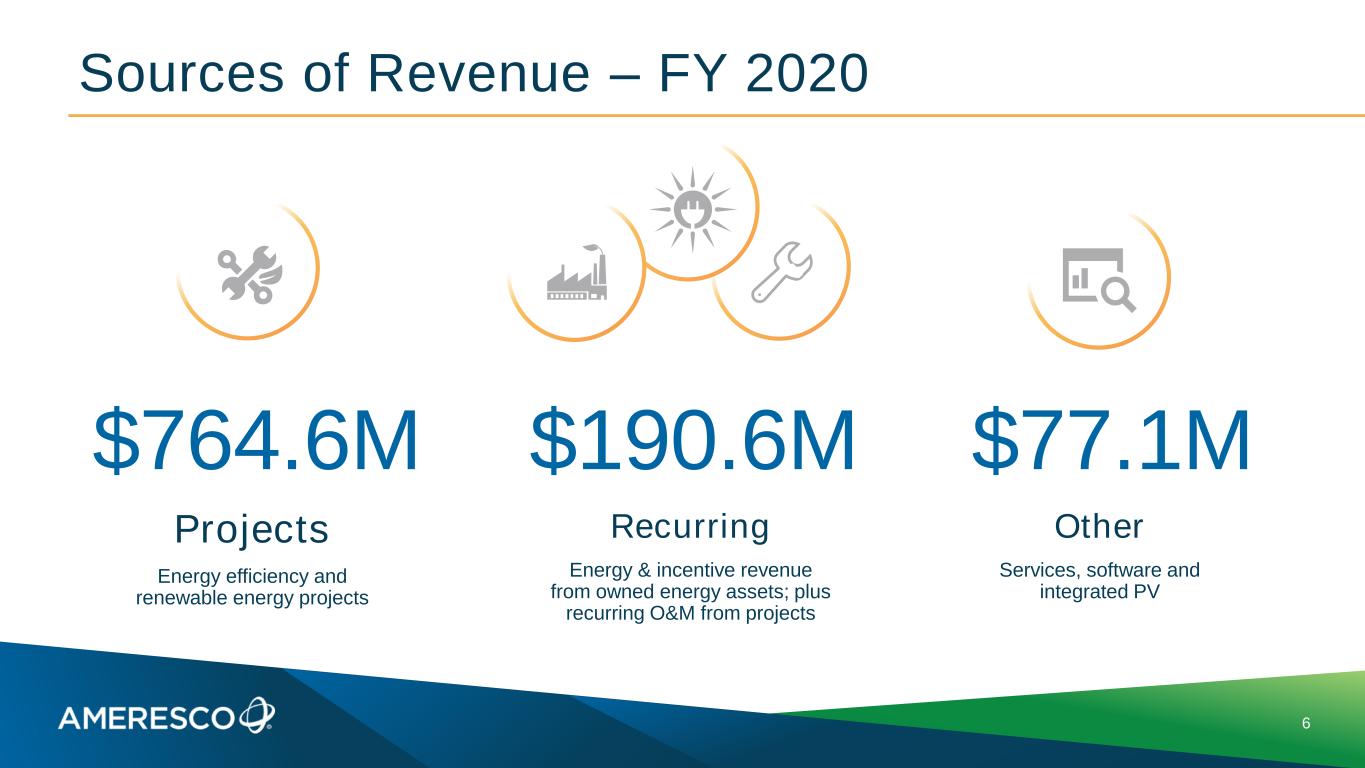Select the factory building icon
Image resolution: width=1365 pixels, height=768 pixels.
tap(576, 273)
